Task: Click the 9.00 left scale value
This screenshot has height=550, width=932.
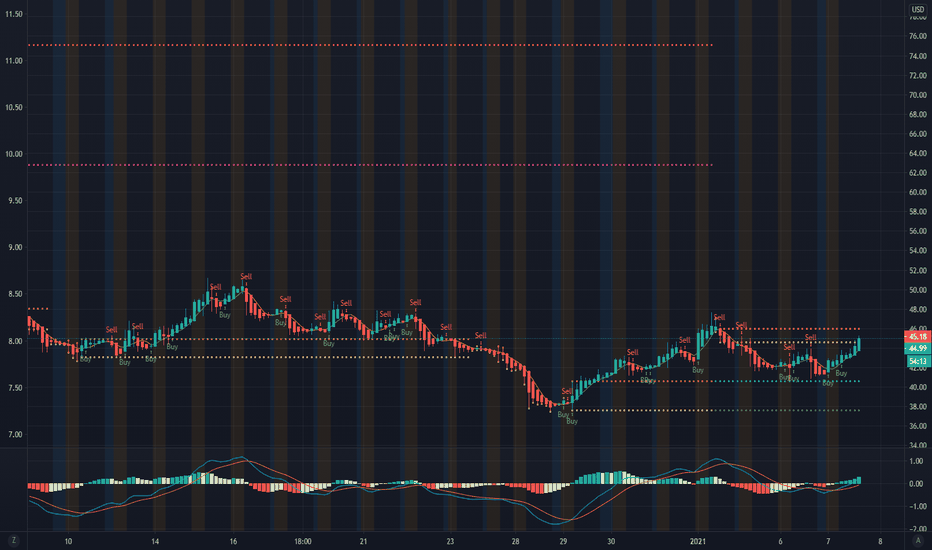Action: pos(15,247)
